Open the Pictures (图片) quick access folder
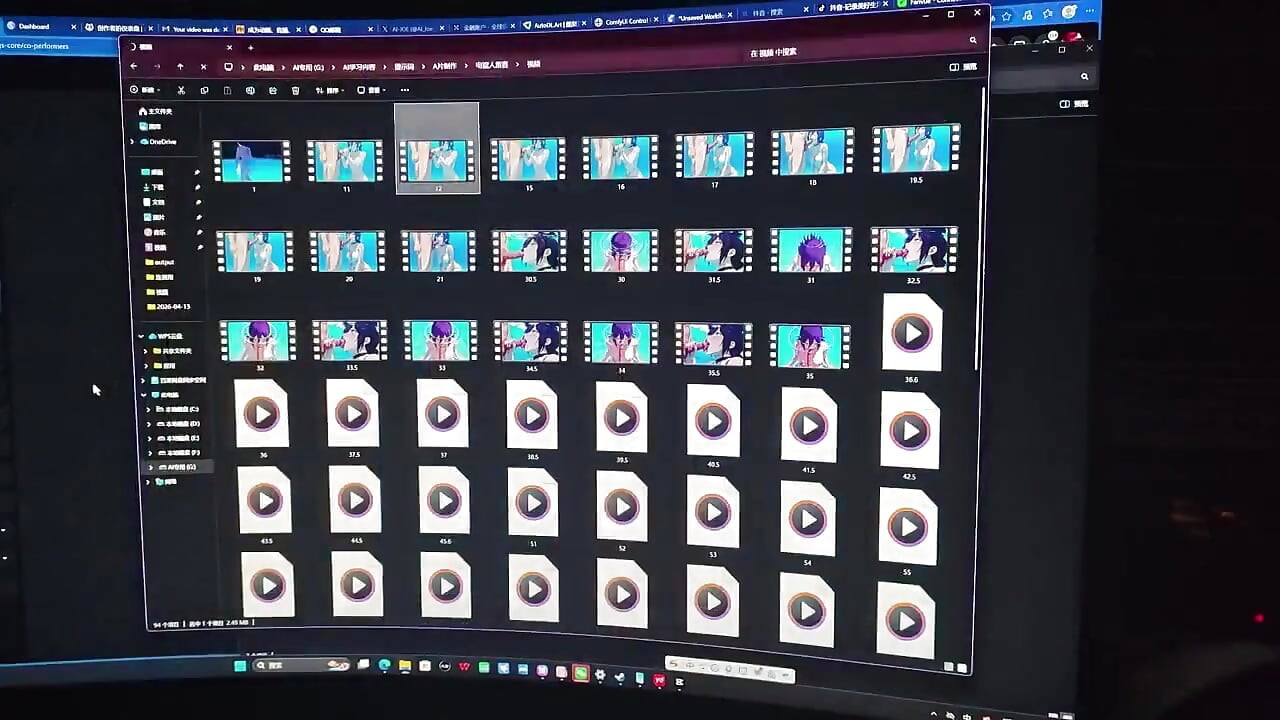The width and height of the screenshot is (1280, 720). click(155, 217)
